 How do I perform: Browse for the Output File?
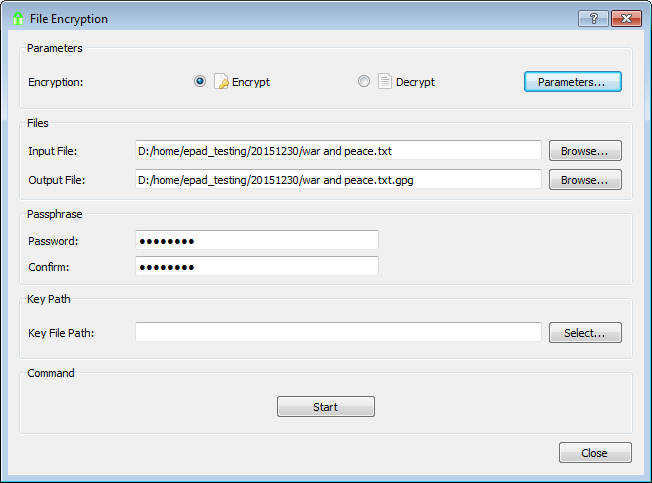point(585,180)
